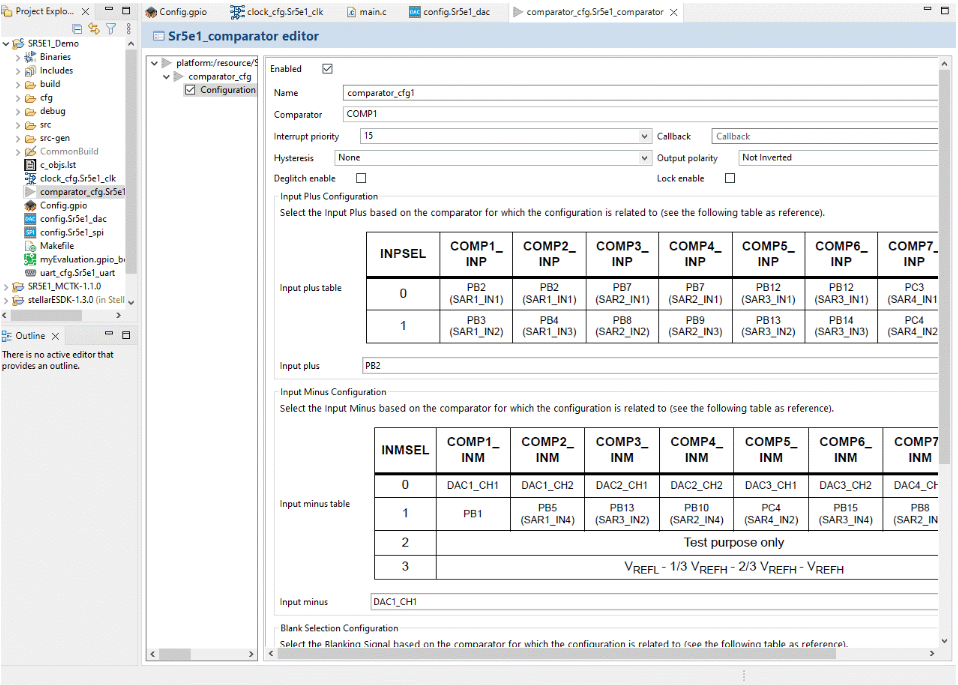Enable the Deglitch enable checkbox
958x685 pixels.
pos(360,178)
